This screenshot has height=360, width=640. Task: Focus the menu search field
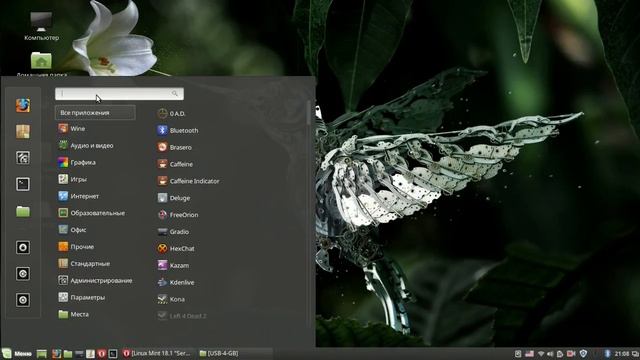pos(119,93)
